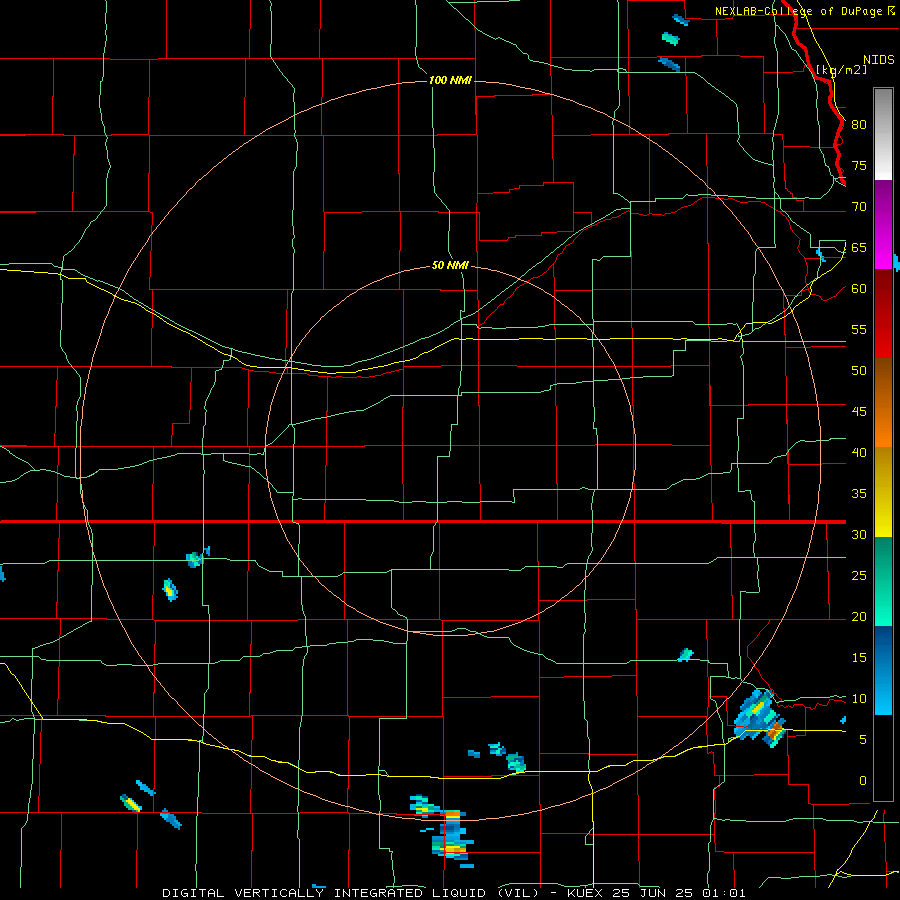The image size is (900, 900).
Task: Click the "[kg/m2]" units label
Action: click(x=841, y=70)
